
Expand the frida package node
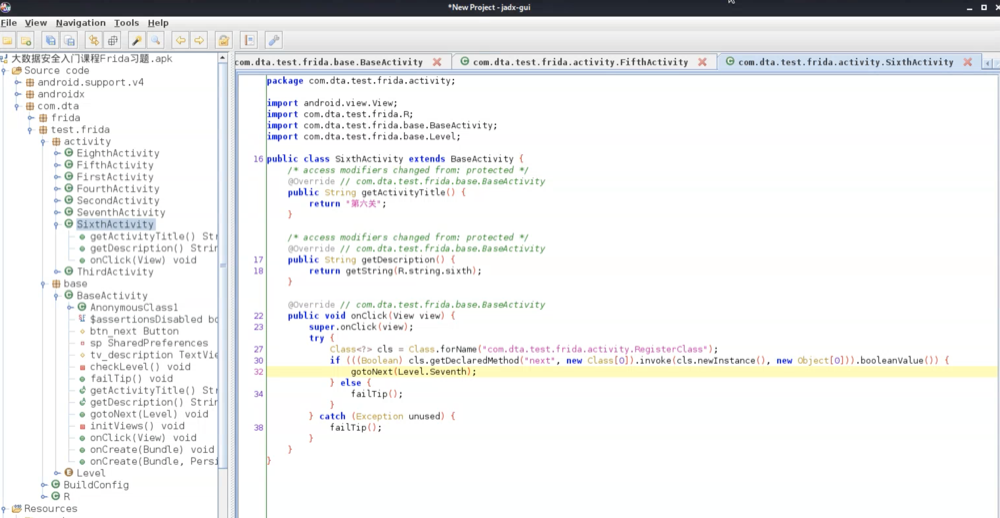point(30,118)
